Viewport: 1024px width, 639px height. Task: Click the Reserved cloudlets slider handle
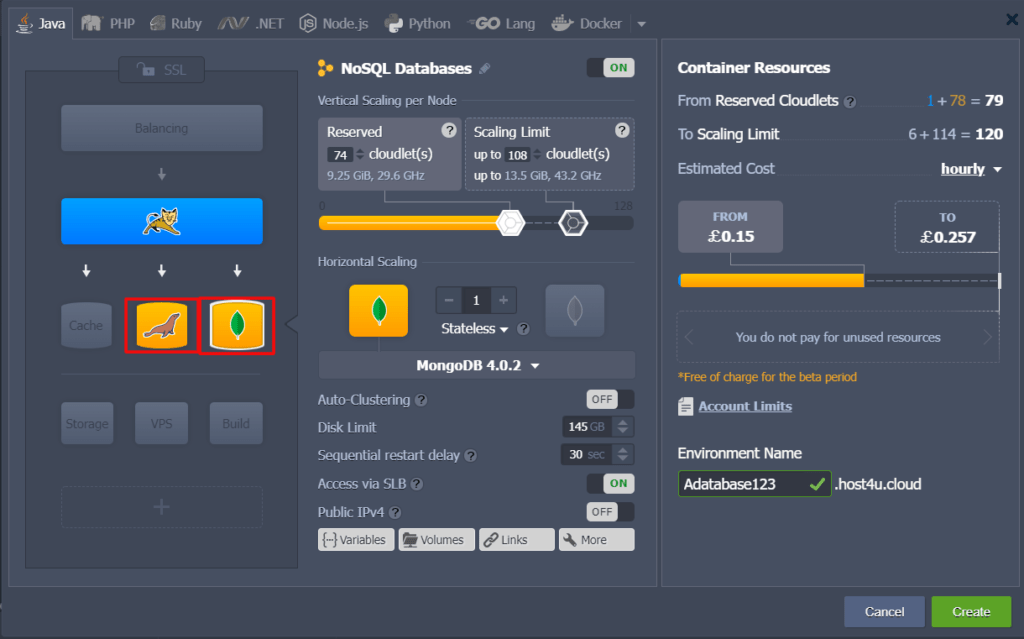click(510, 223)
